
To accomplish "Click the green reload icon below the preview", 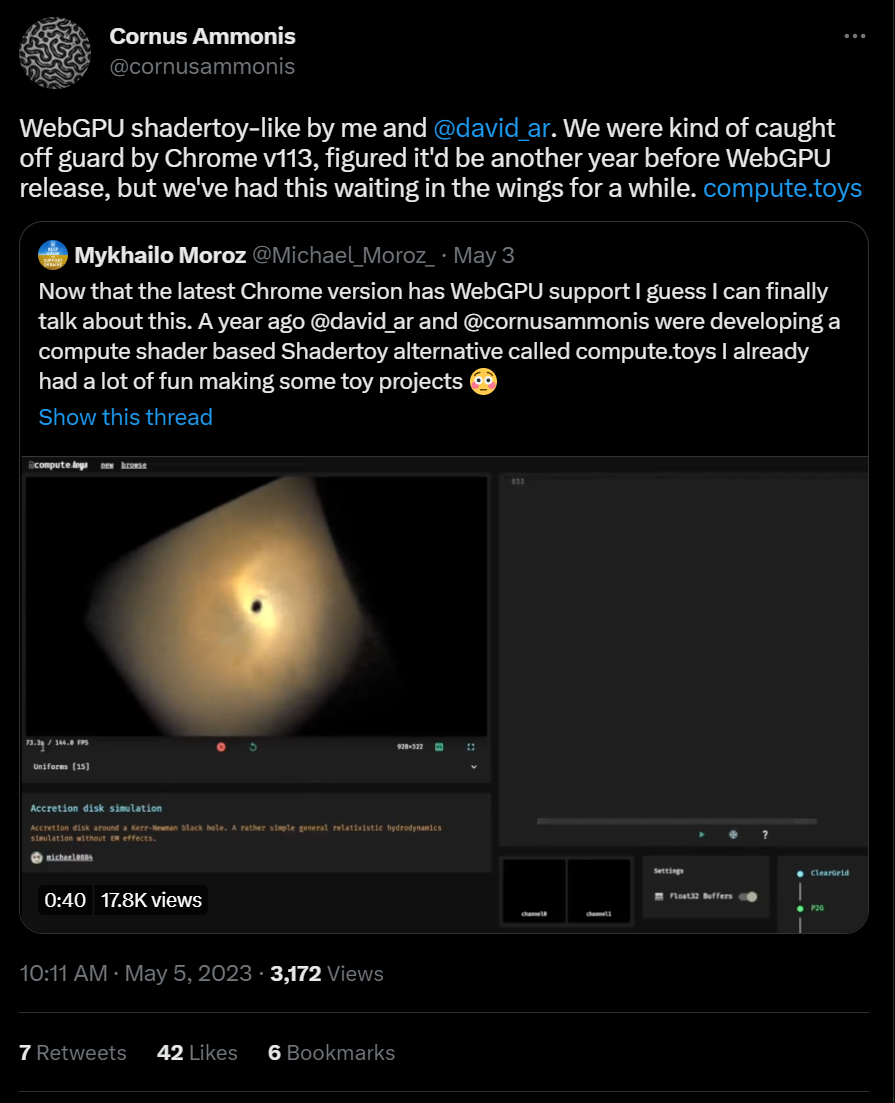I will [x=253, y=747].
